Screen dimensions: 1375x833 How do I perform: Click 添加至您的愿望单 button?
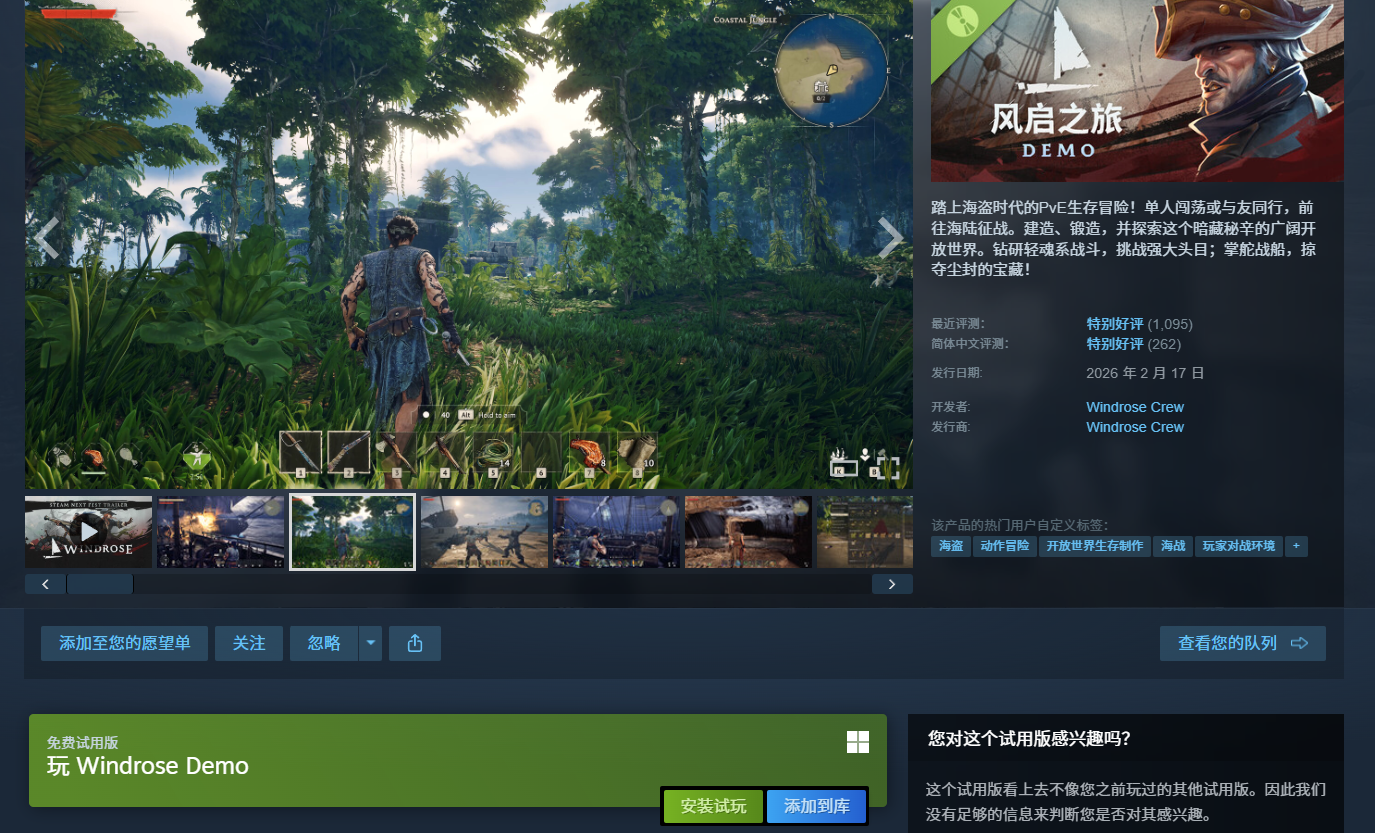pyautogui.click(x=125, y=643)
